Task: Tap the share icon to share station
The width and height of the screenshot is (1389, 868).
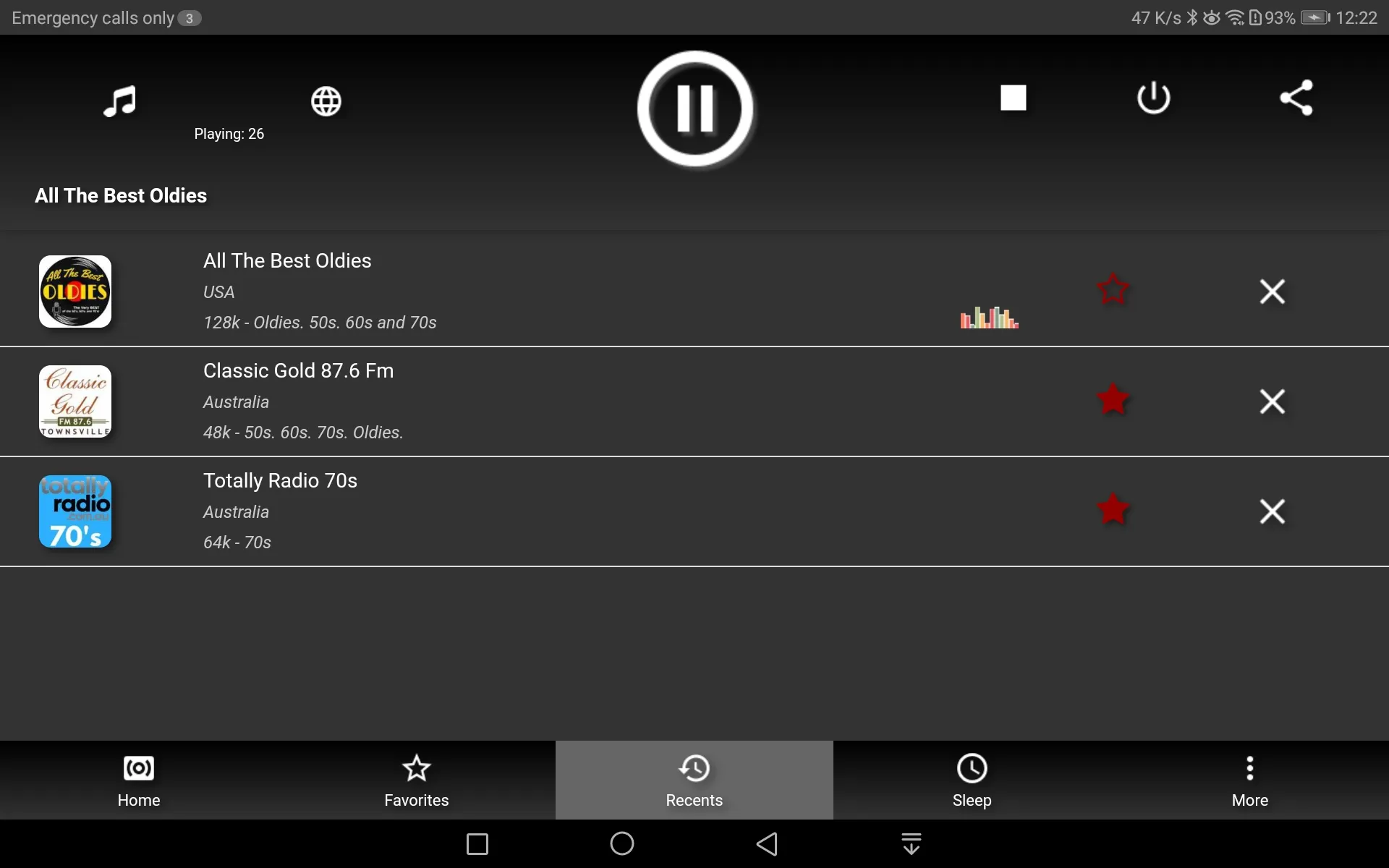Action: coord(1296,97)
